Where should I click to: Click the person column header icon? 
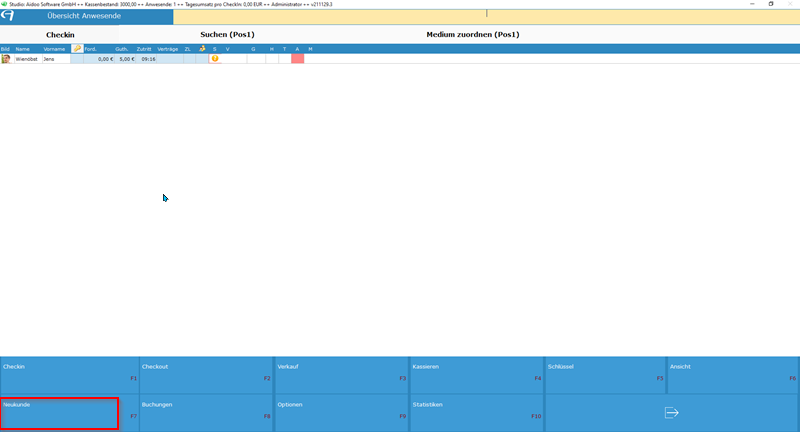click(x=202, y=48)
